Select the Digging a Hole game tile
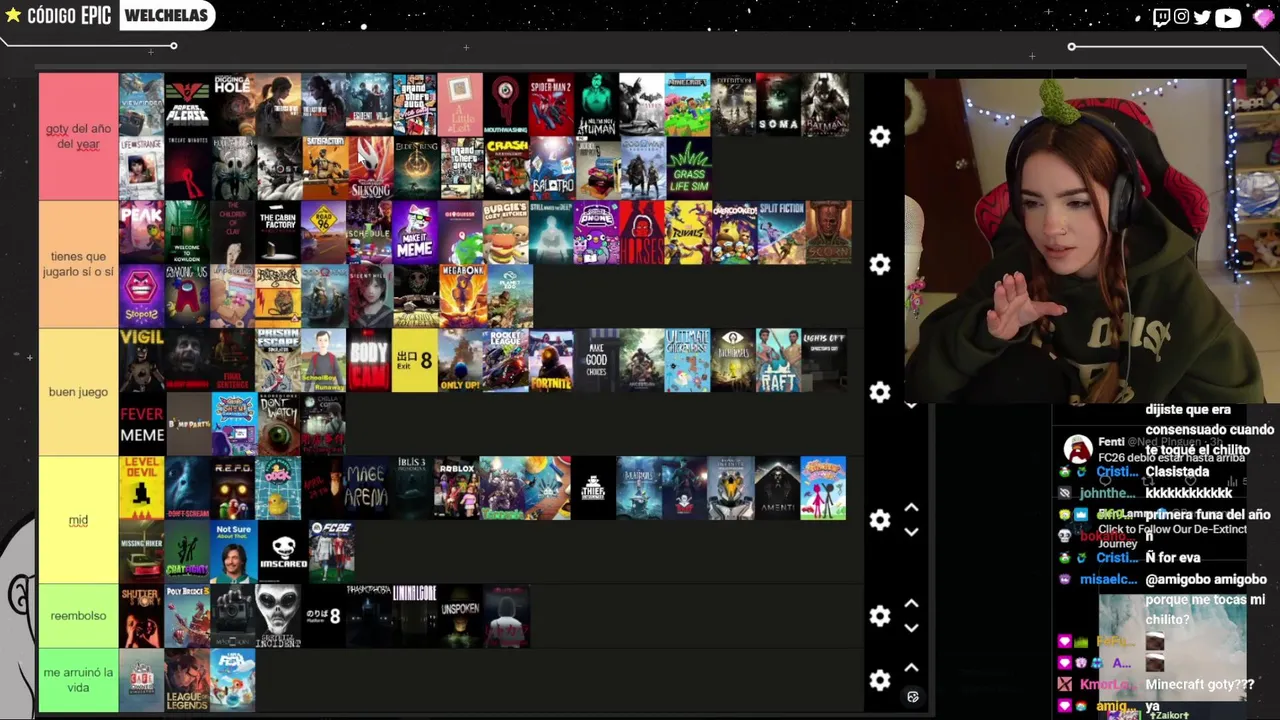 click(x=233, y=104)
